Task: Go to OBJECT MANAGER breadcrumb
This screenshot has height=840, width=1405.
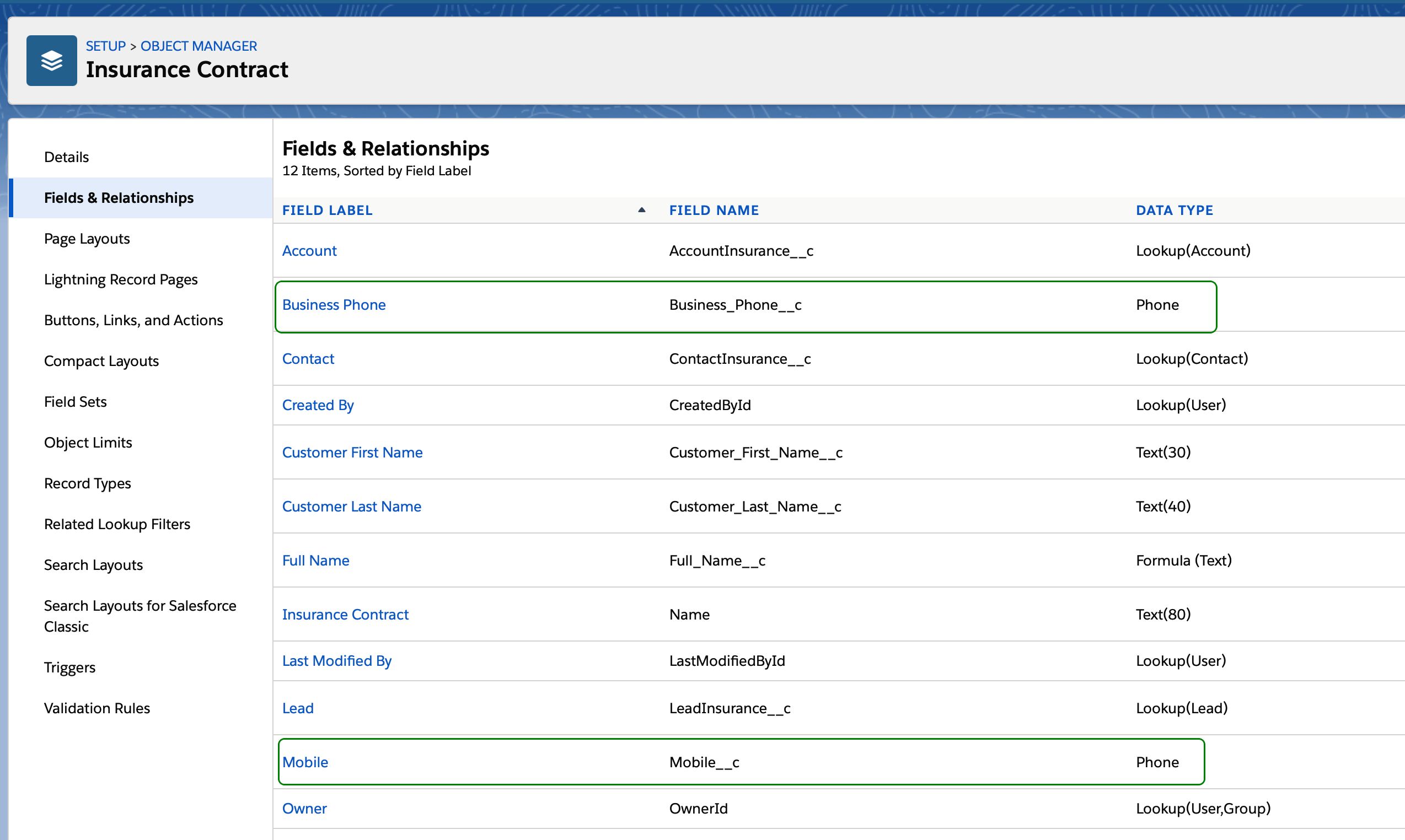Action: (199, 46)
